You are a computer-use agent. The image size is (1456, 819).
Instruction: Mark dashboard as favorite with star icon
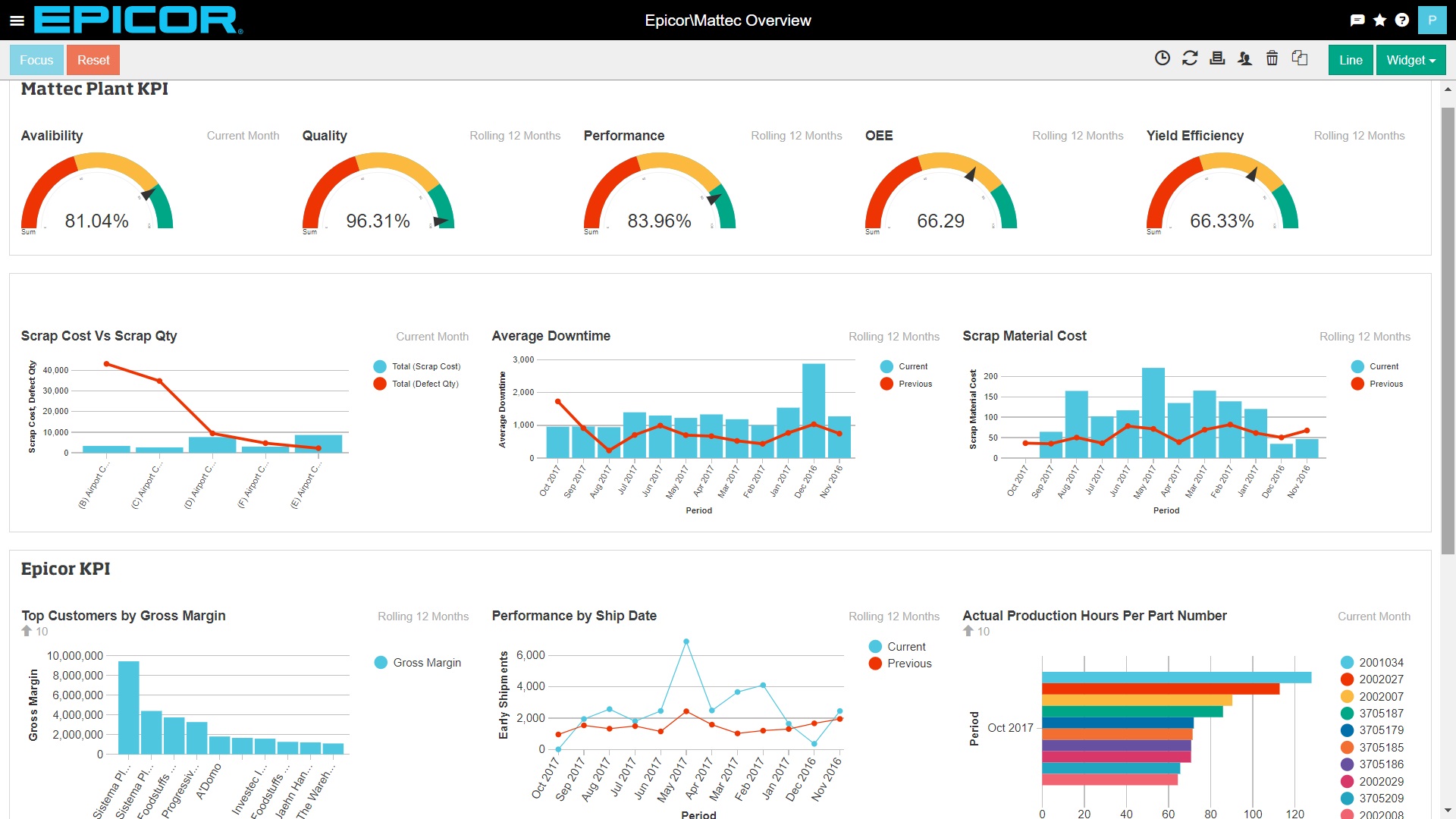coord(1379,20)
